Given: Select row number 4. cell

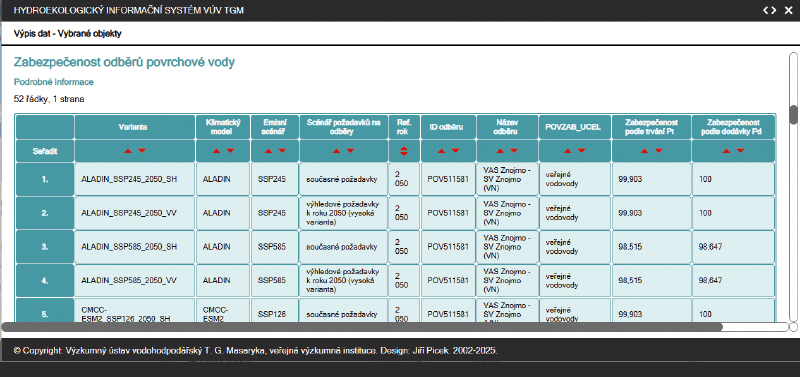Looking at the screenshot, I should pyautogui.click(x=45, y=280).
